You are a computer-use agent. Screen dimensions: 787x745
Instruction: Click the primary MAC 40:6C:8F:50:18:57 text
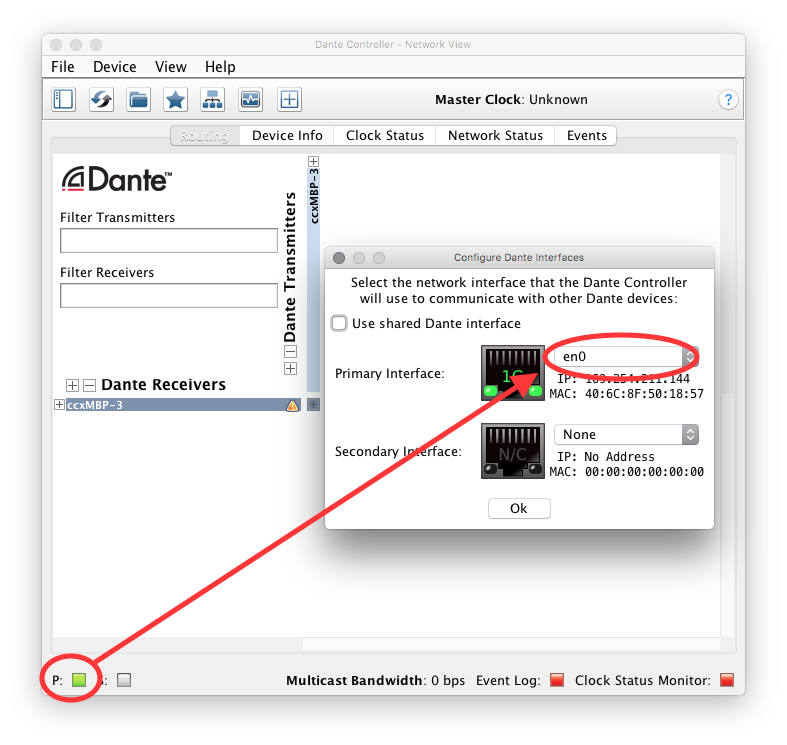point(626,394)
